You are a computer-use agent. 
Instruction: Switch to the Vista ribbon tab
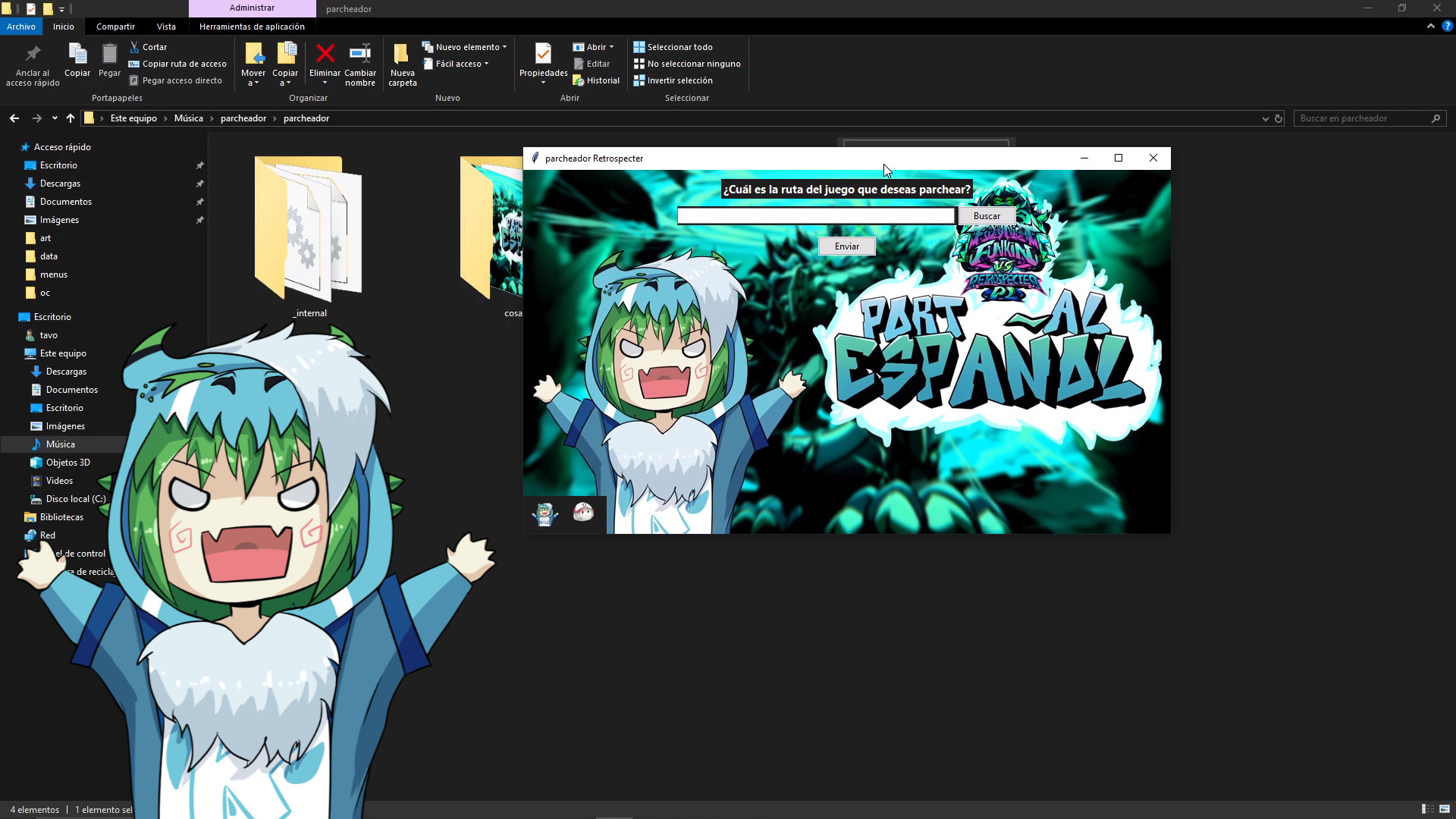[166, 27]
